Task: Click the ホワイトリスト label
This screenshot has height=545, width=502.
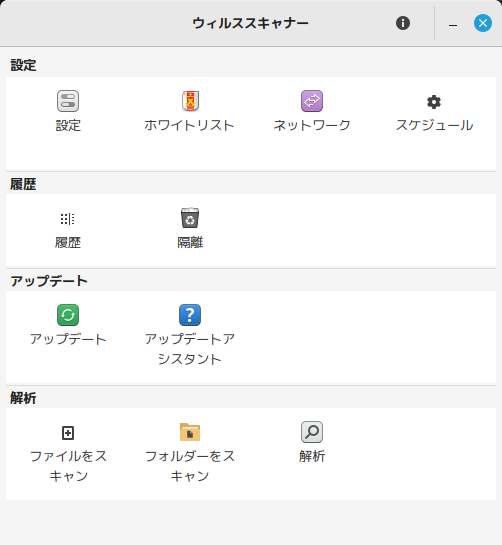Action: (x=189, y=125)
